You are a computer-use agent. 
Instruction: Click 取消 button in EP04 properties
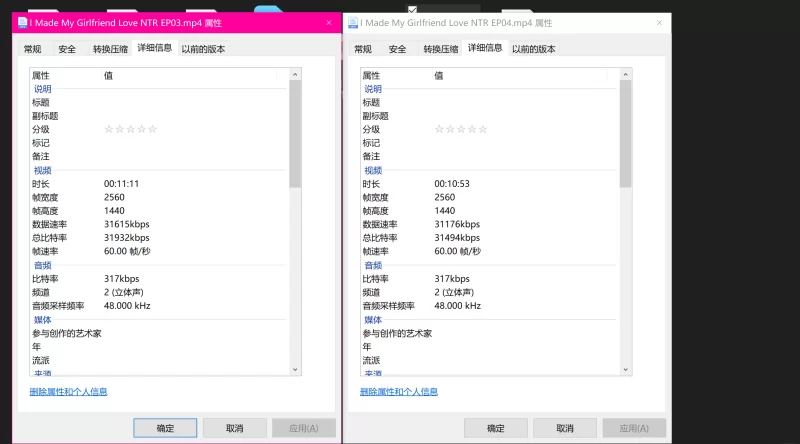click(564, 428)
